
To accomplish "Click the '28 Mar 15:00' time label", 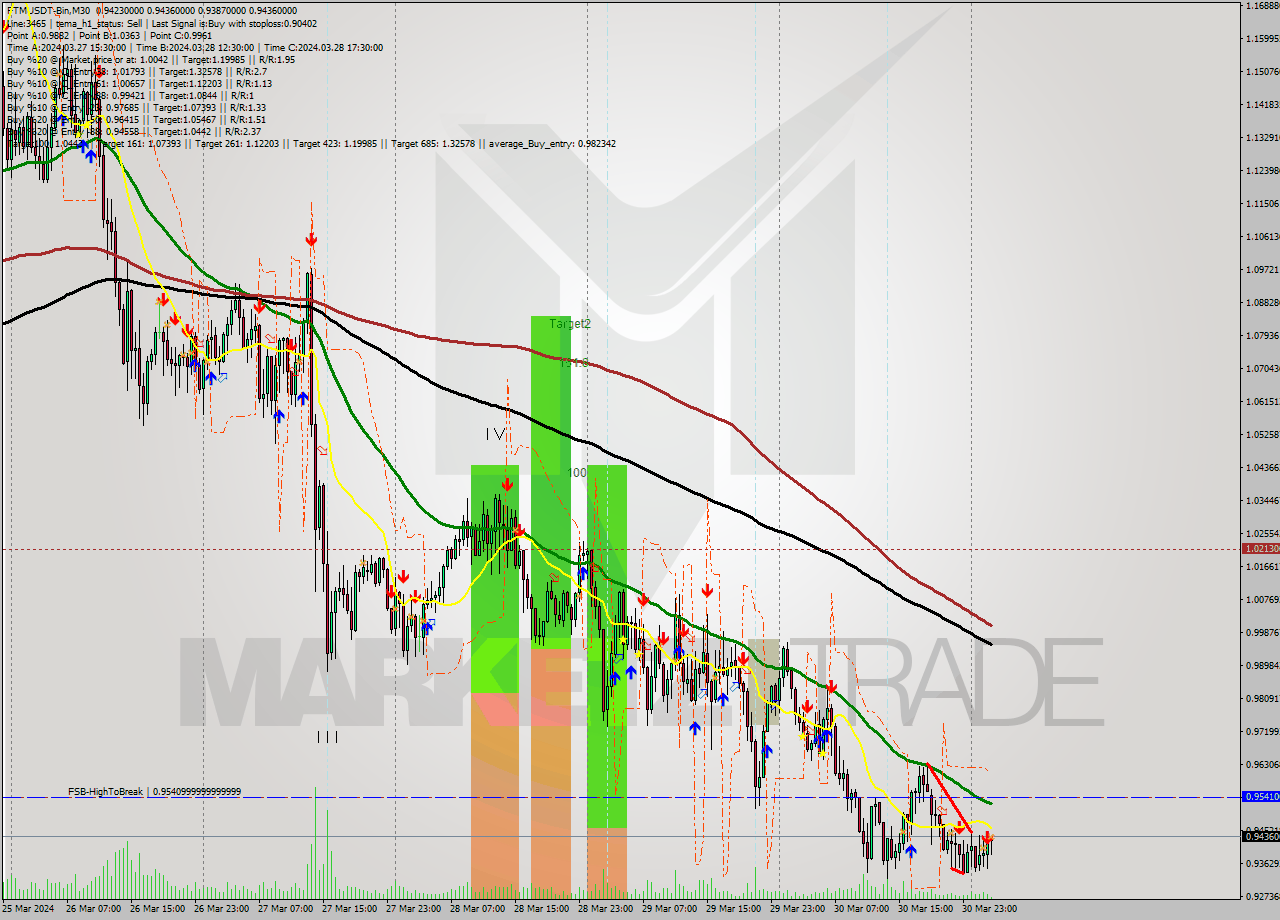I will pos(541,909).
